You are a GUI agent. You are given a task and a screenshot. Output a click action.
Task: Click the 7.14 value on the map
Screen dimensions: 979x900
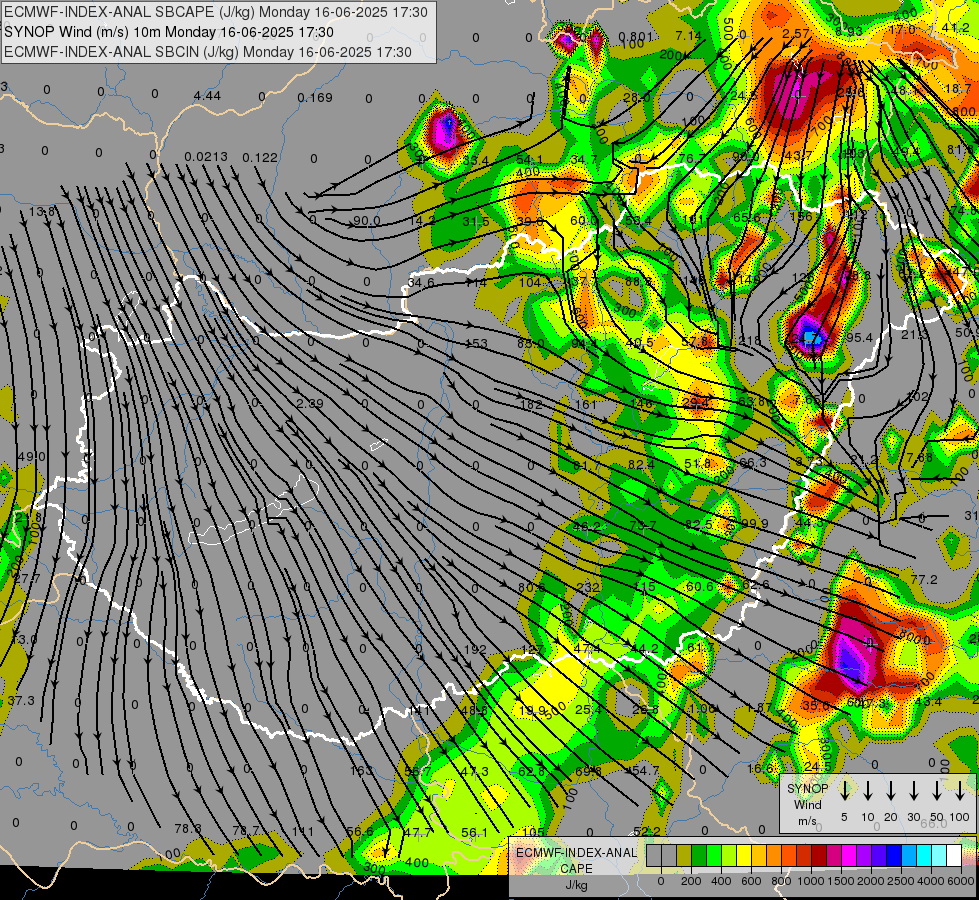(x=689, y=36)
